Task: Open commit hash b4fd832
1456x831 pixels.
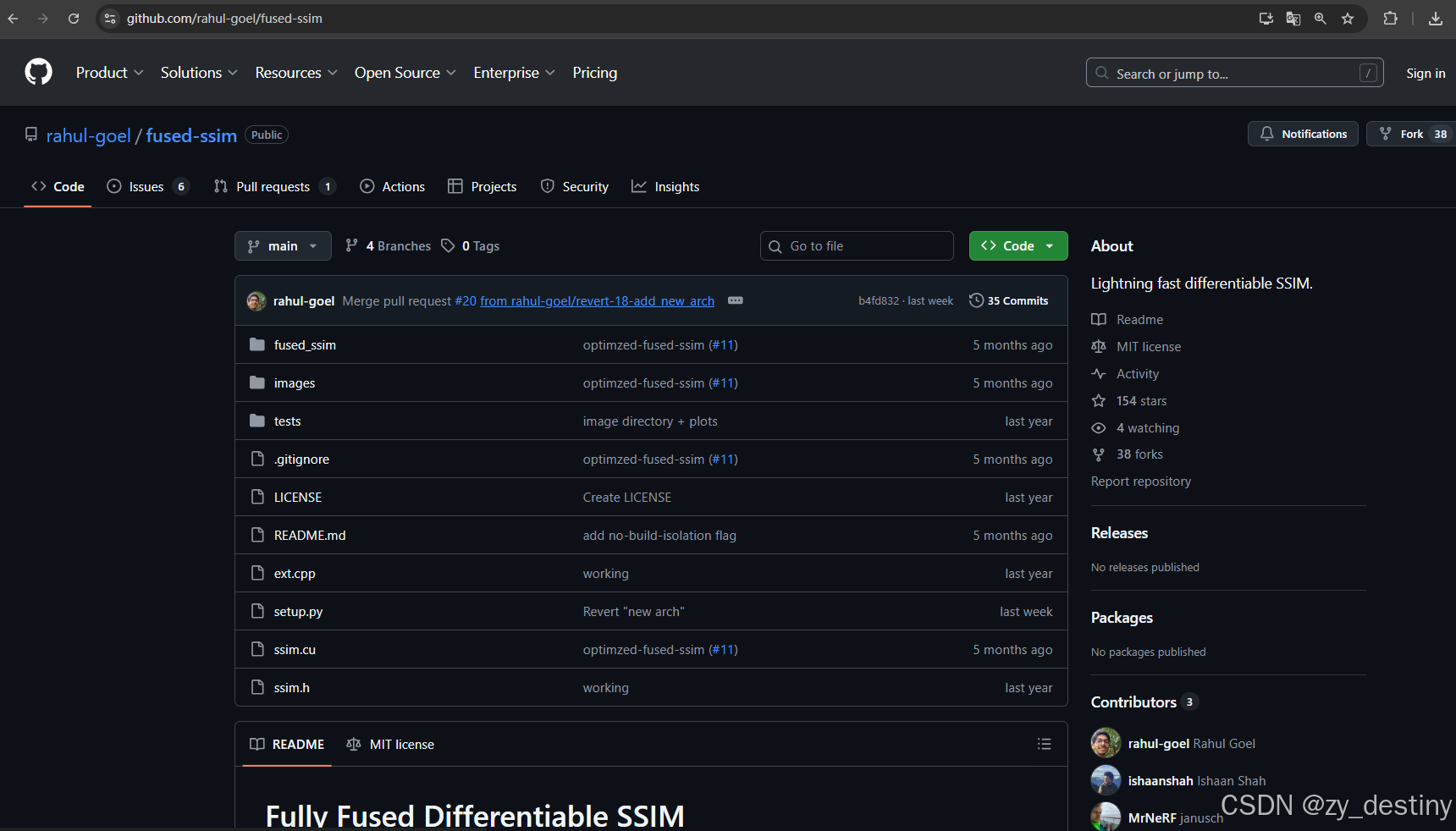Action: point(879,300)
